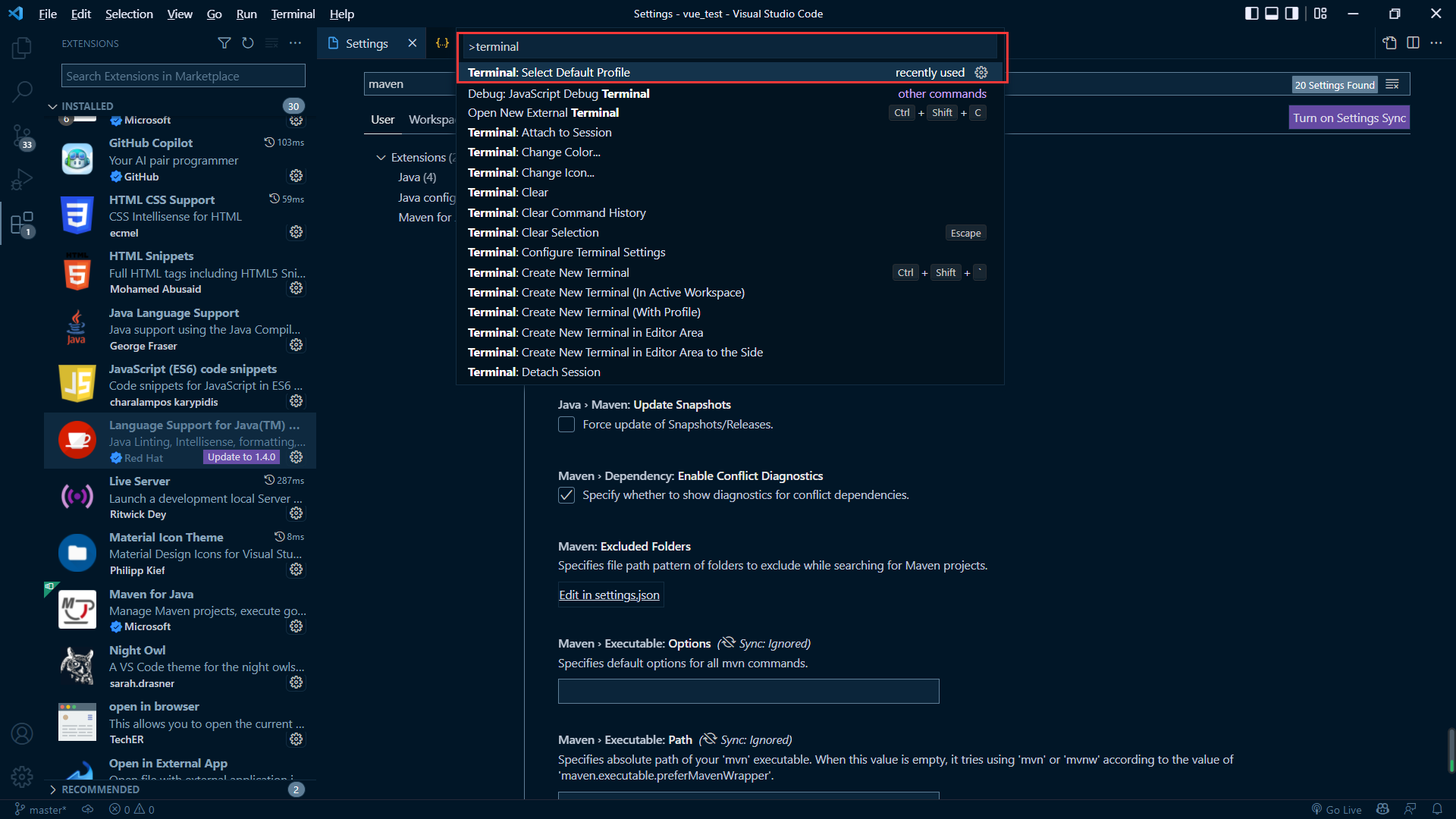Choose Open New External Terminal command
1456x819 pixels.
click(x=730, y=113)
